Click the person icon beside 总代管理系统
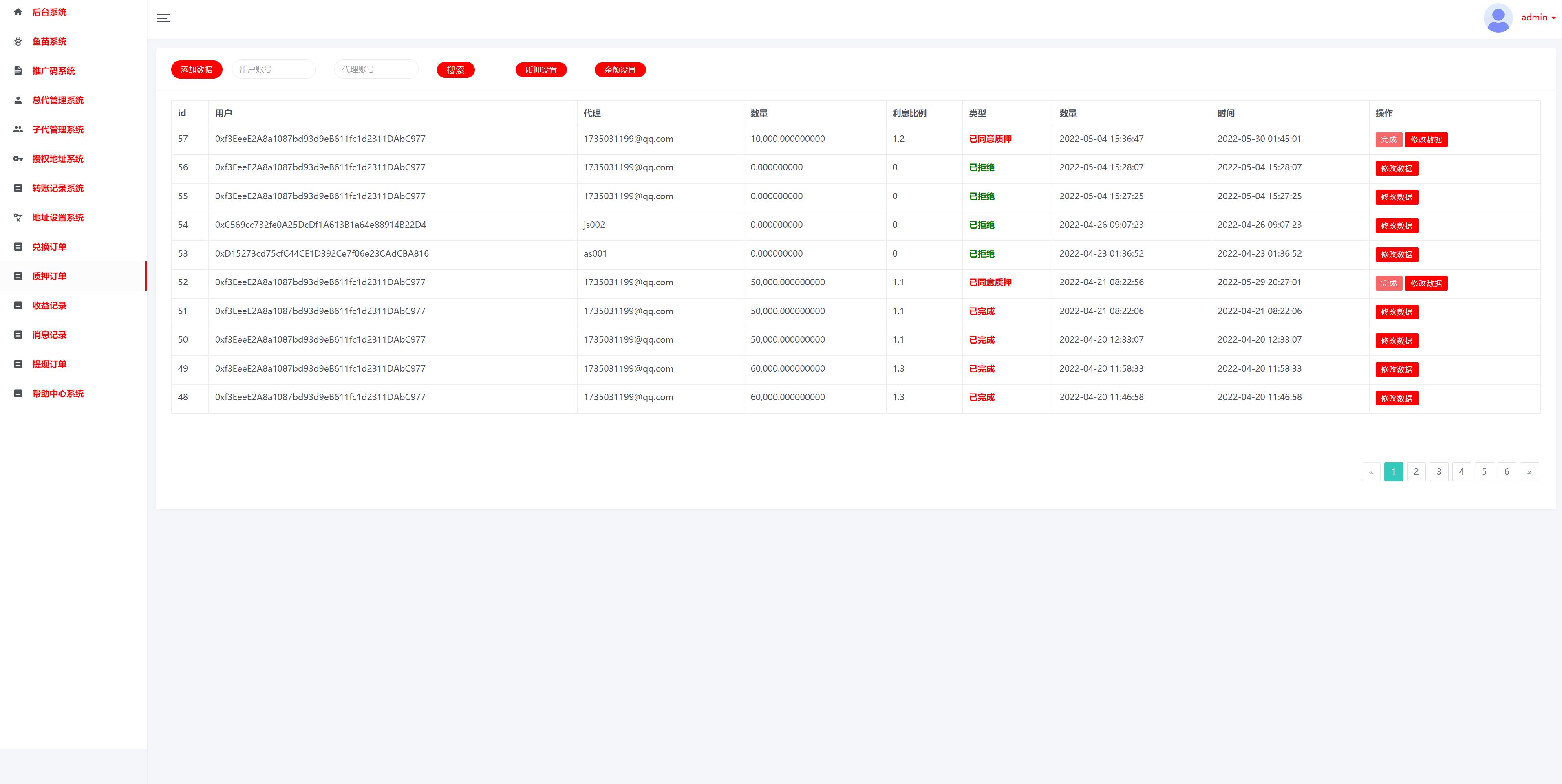The image size is (1562, 784). (x=18, y=100)
